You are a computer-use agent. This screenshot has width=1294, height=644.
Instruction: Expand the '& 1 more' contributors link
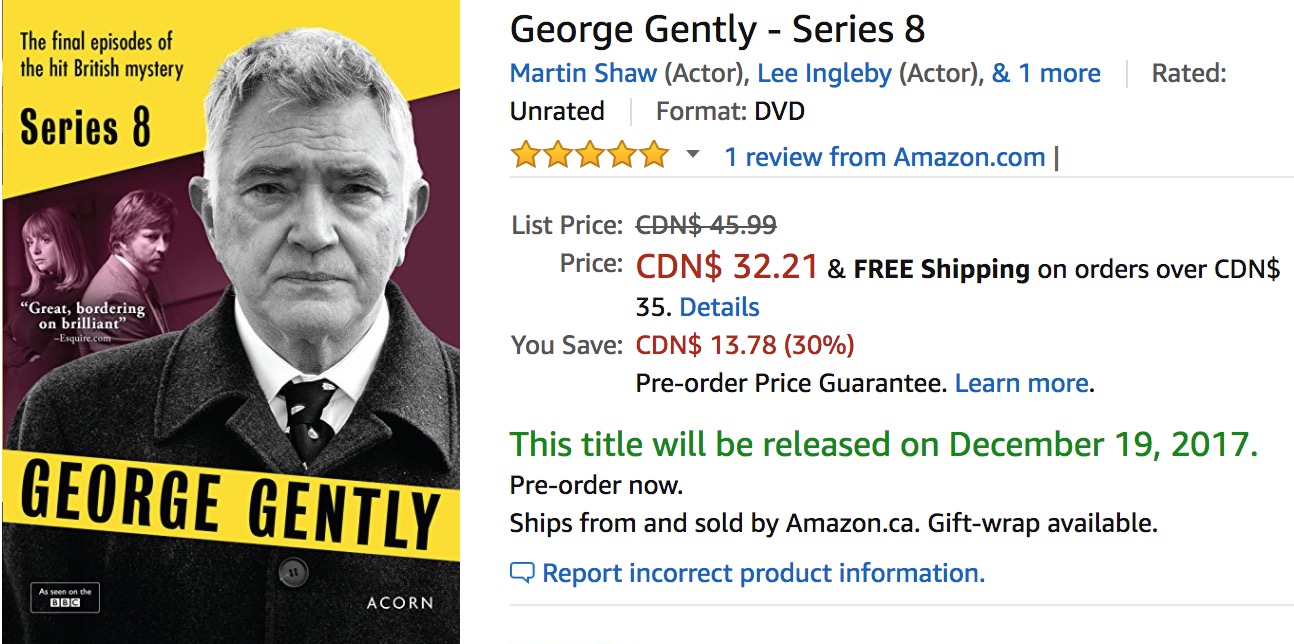pos(1046,73)
